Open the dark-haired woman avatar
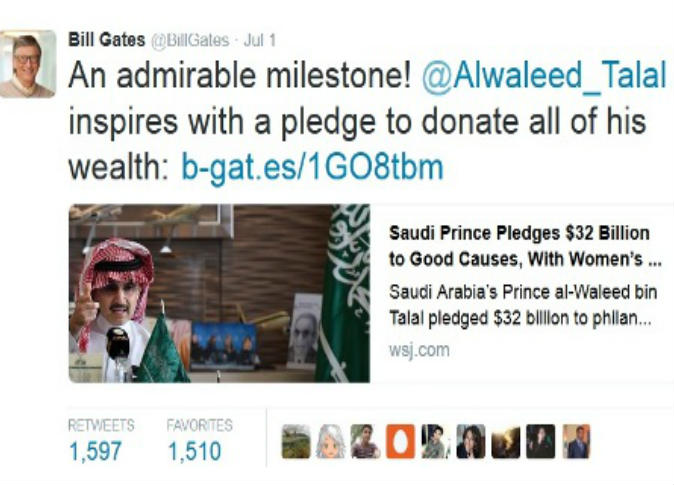Image resolution: width=674 pixels, height=485 pixels. (x=471, y=441)
